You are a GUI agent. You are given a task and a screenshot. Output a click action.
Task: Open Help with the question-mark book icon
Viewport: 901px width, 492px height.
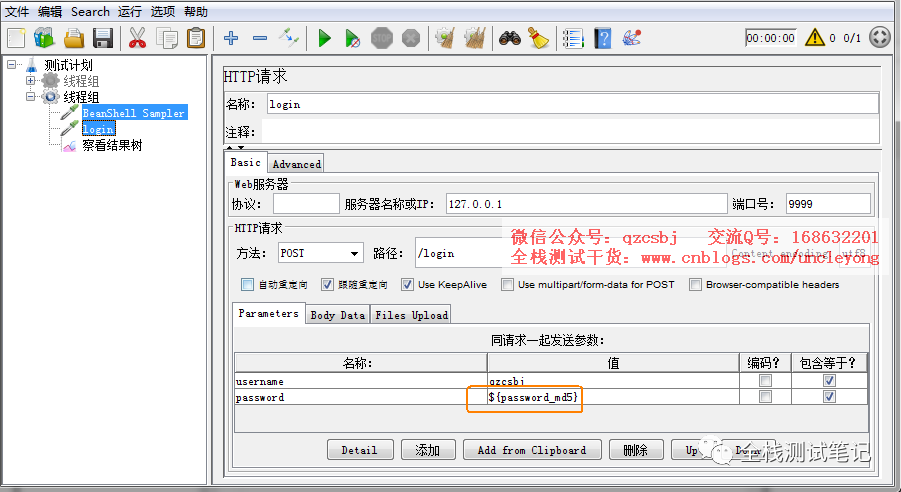coord(603,39)
